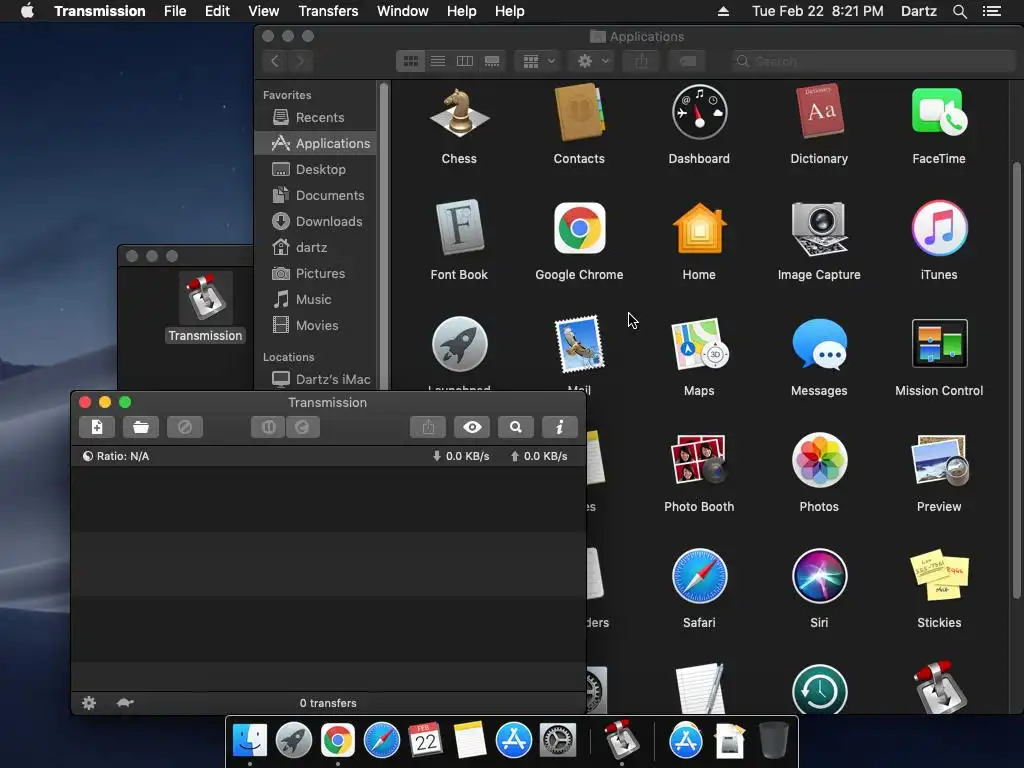Open Desktop in Finder sidebar
The width and height of the screenshot is (1024, 768).
click(x=315, y=169)
